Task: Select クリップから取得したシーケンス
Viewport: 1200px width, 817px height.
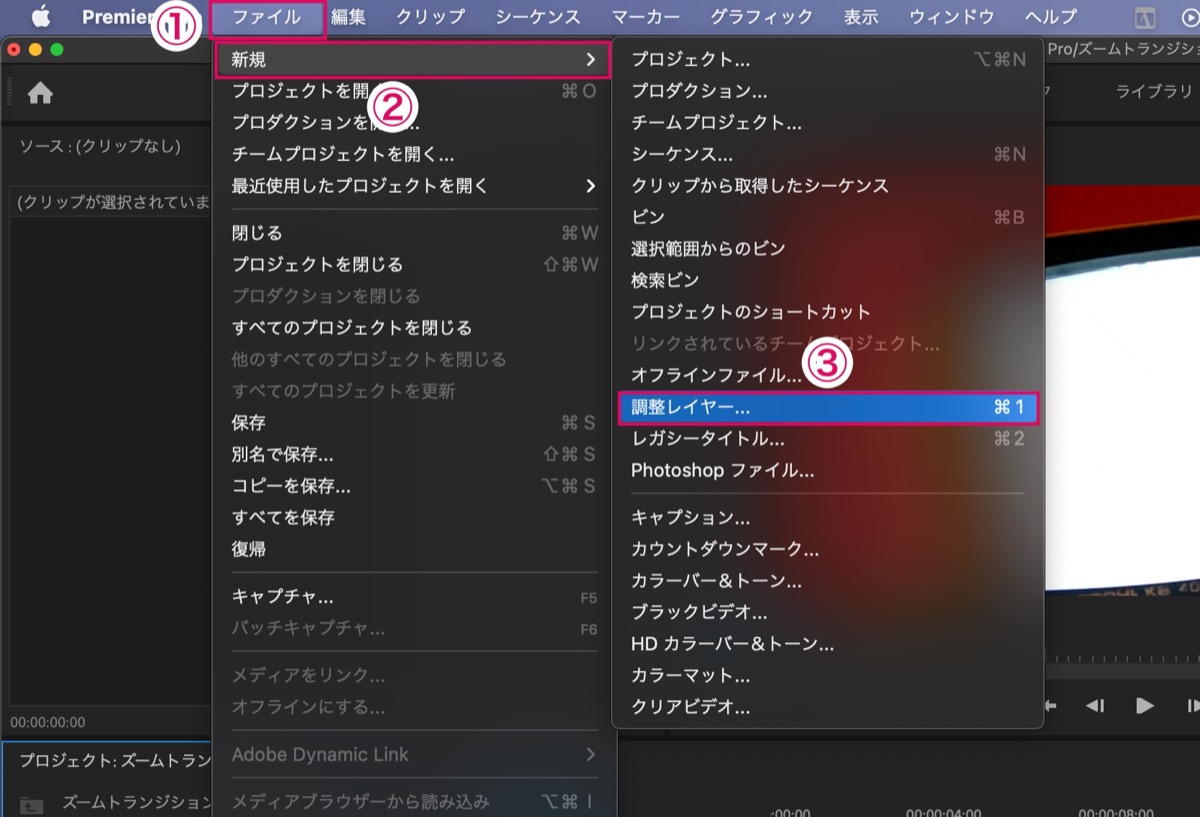Action: point(828,186)
